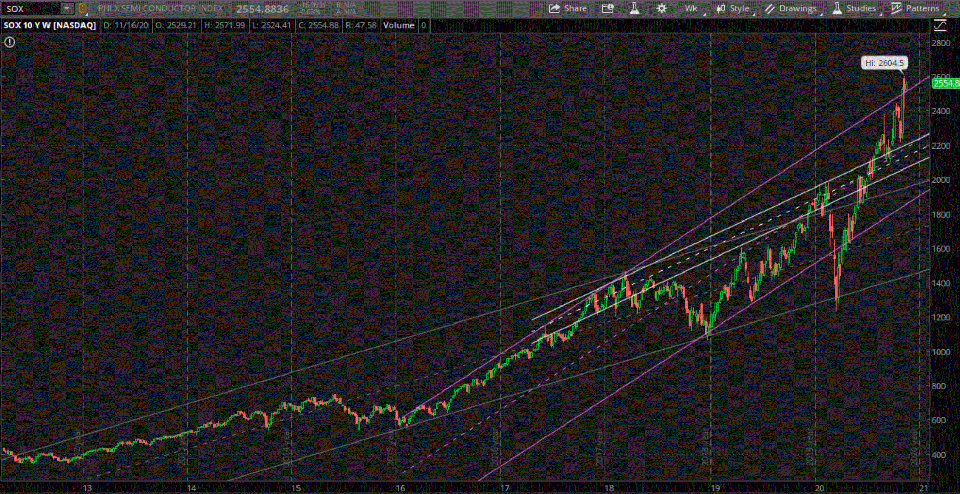960x494 pixels.
Task: Click the 16 year label on time axis
Action: tap(400, 488)
